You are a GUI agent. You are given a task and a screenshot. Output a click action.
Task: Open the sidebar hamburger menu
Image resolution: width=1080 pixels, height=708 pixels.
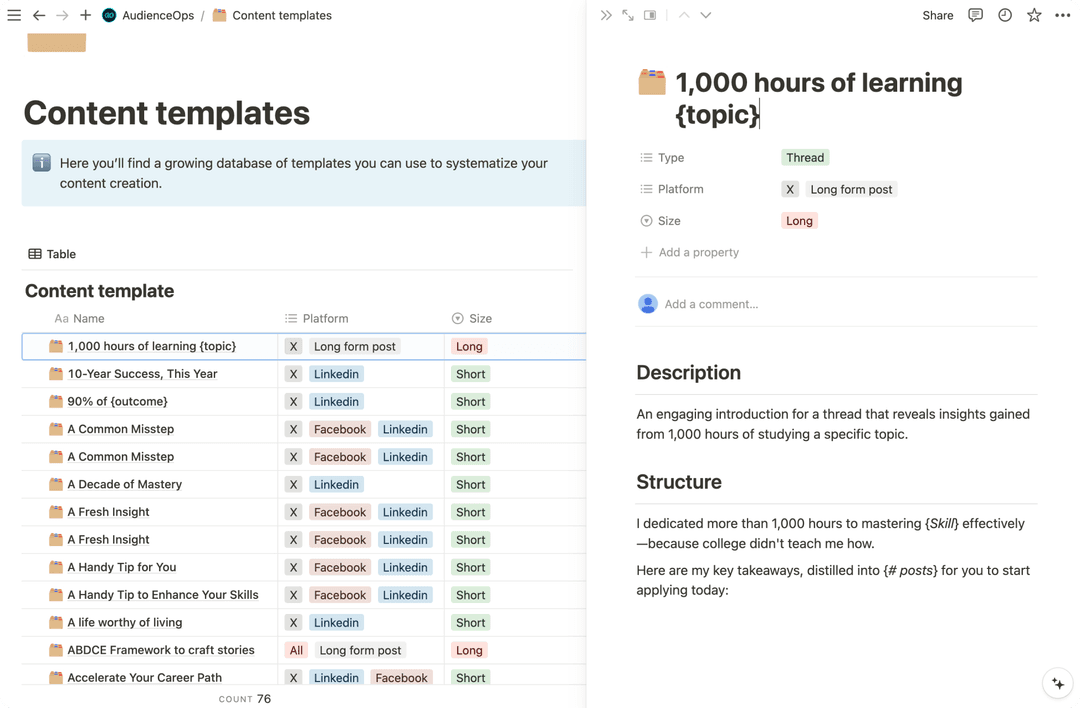click(x=14, y=16)
